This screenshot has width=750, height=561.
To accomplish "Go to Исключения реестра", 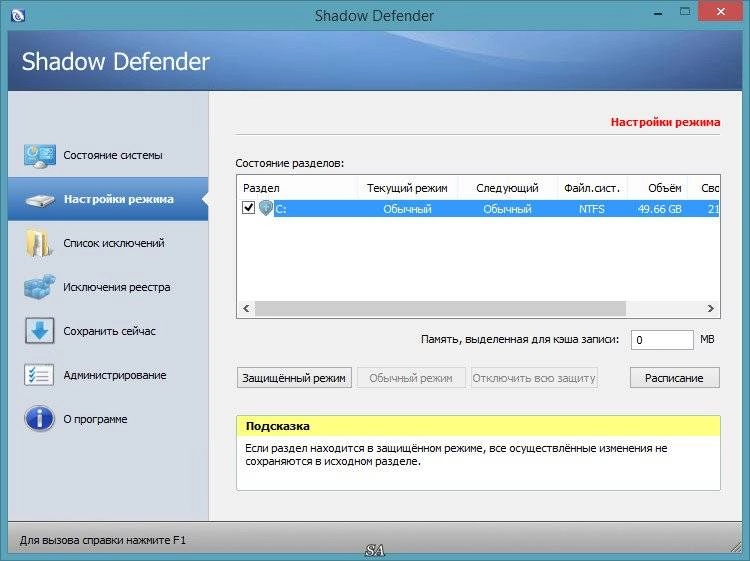I will [108, 287].
